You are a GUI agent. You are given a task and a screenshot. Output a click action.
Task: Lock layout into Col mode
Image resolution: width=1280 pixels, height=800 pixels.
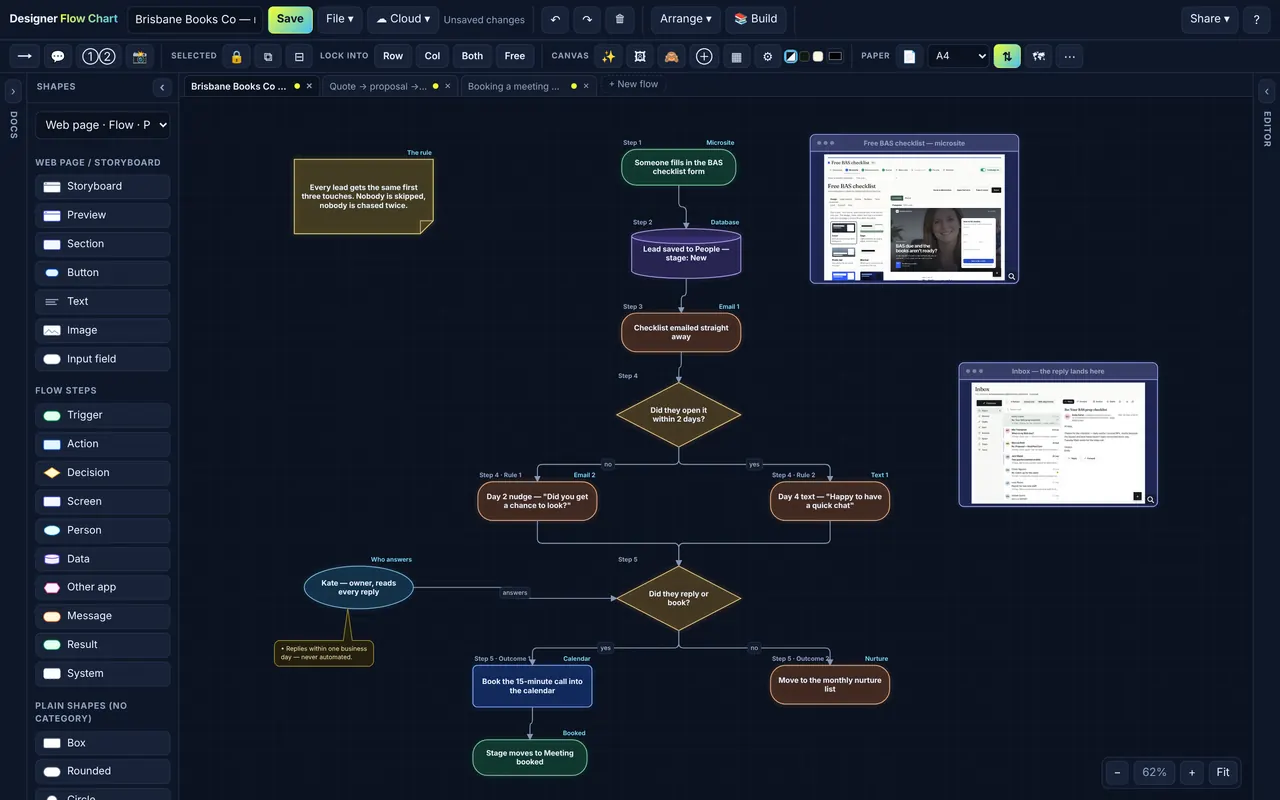pyautogui.click(x=432, y=56)
